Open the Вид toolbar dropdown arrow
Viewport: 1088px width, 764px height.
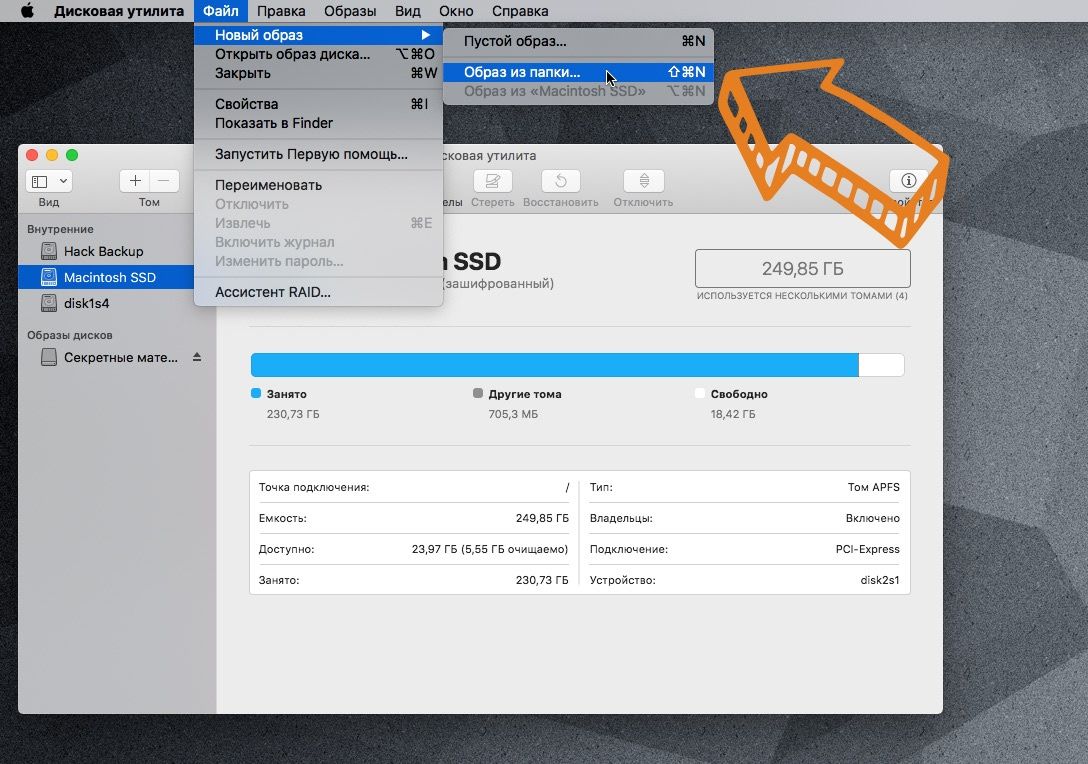click(63, 181)
